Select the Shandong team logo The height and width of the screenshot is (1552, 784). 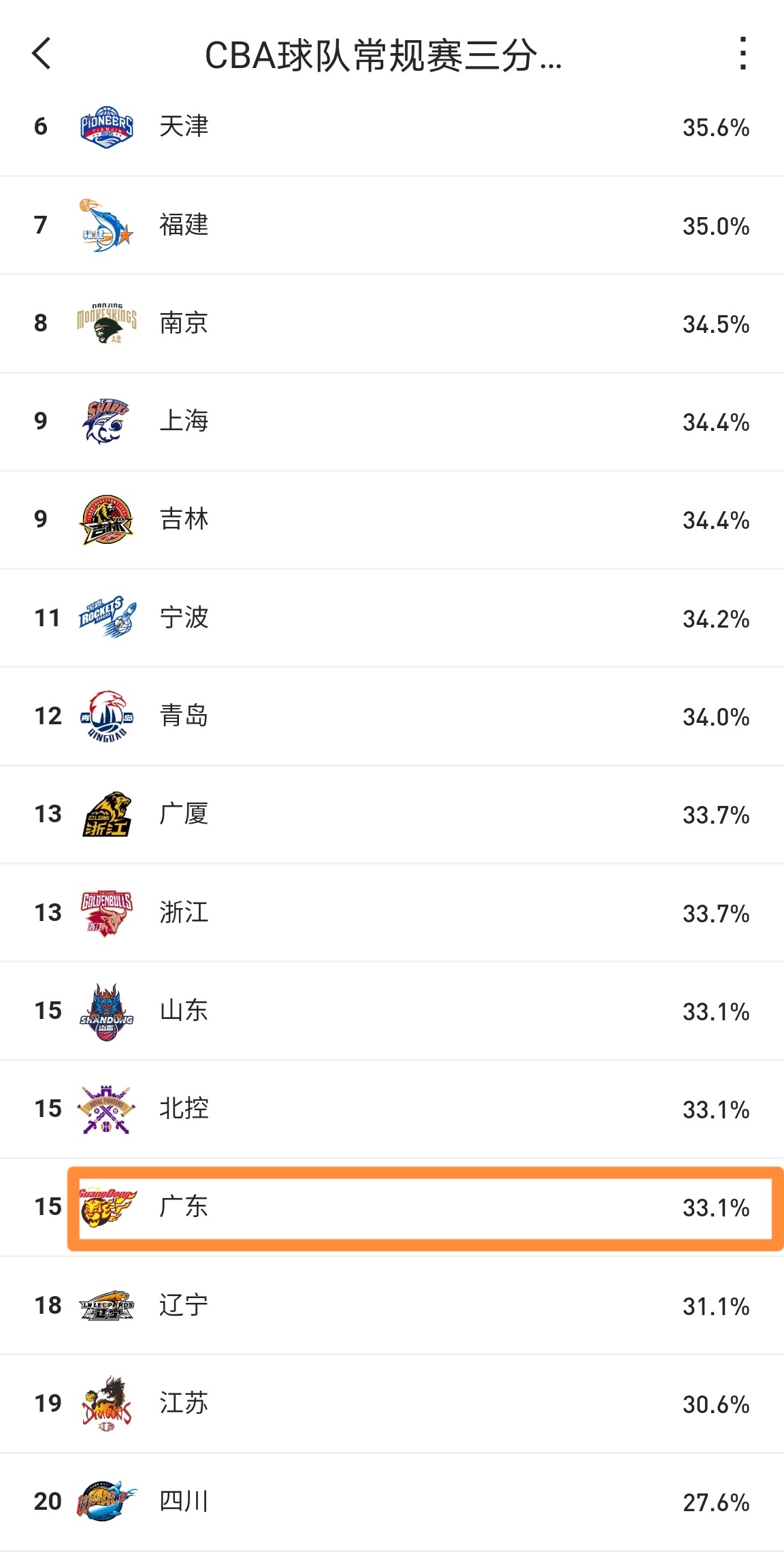click(106, 1011)
